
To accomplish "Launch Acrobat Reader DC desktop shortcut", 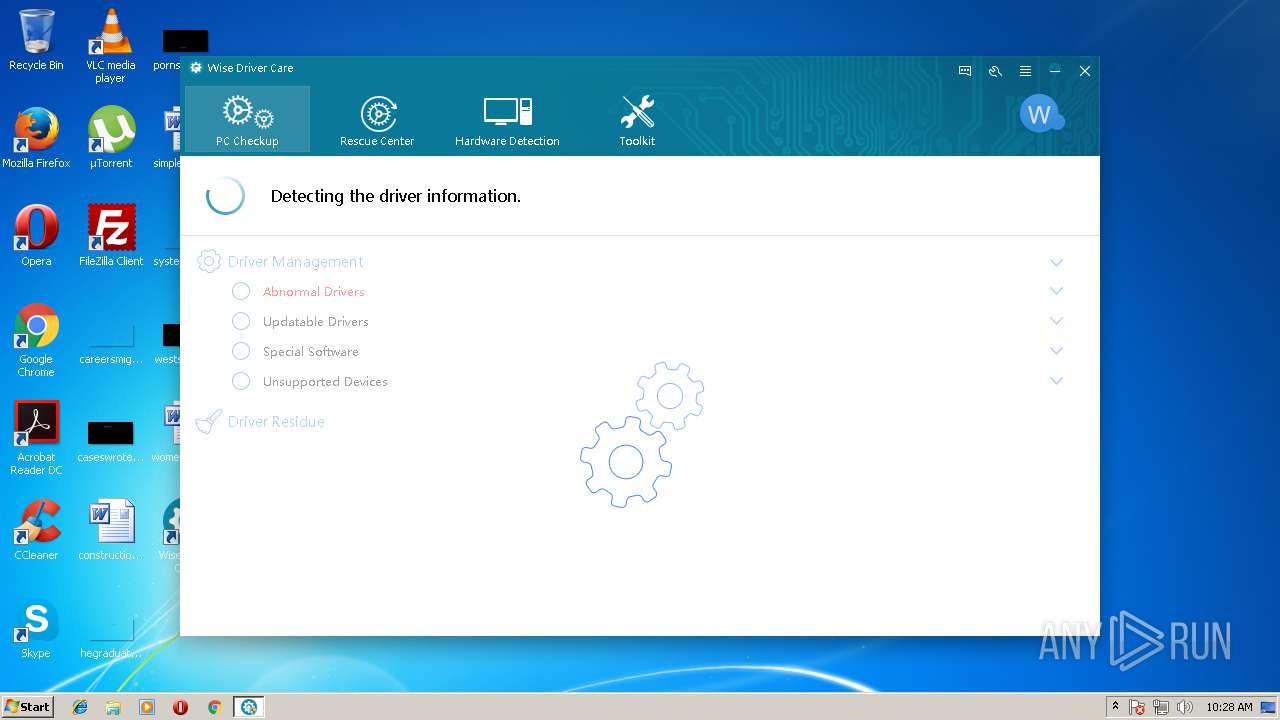I will pyautogui.click(x=36, y=438).
